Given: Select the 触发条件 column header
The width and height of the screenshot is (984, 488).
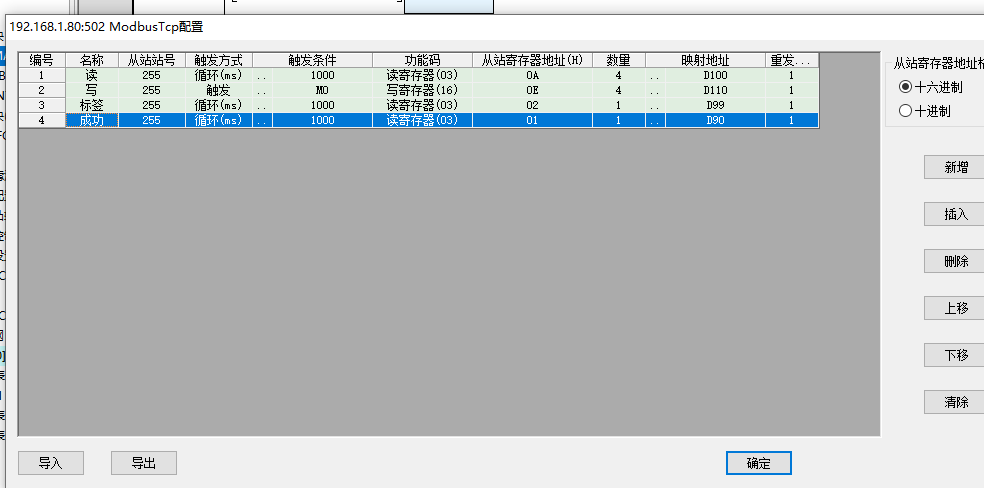Looking at the screenshot, I should point(313,60).
